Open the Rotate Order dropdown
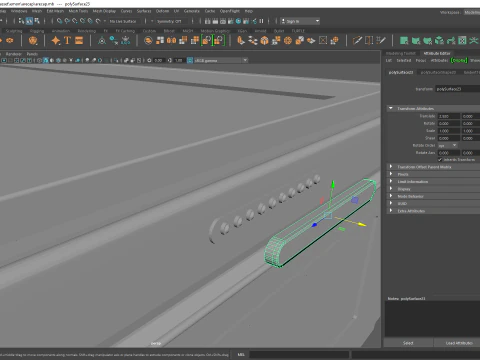This screenshot has height=360, width=480. (x=447, y=145)
